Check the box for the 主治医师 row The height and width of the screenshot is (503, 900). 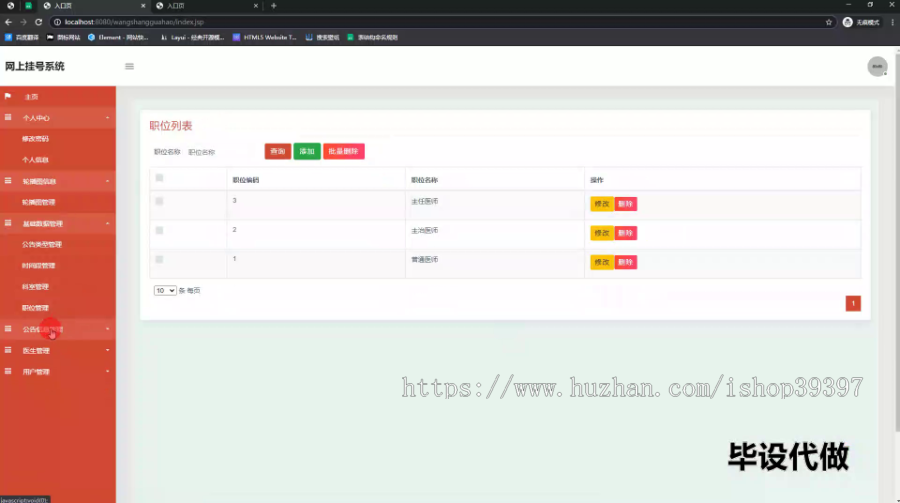point(160,230)
